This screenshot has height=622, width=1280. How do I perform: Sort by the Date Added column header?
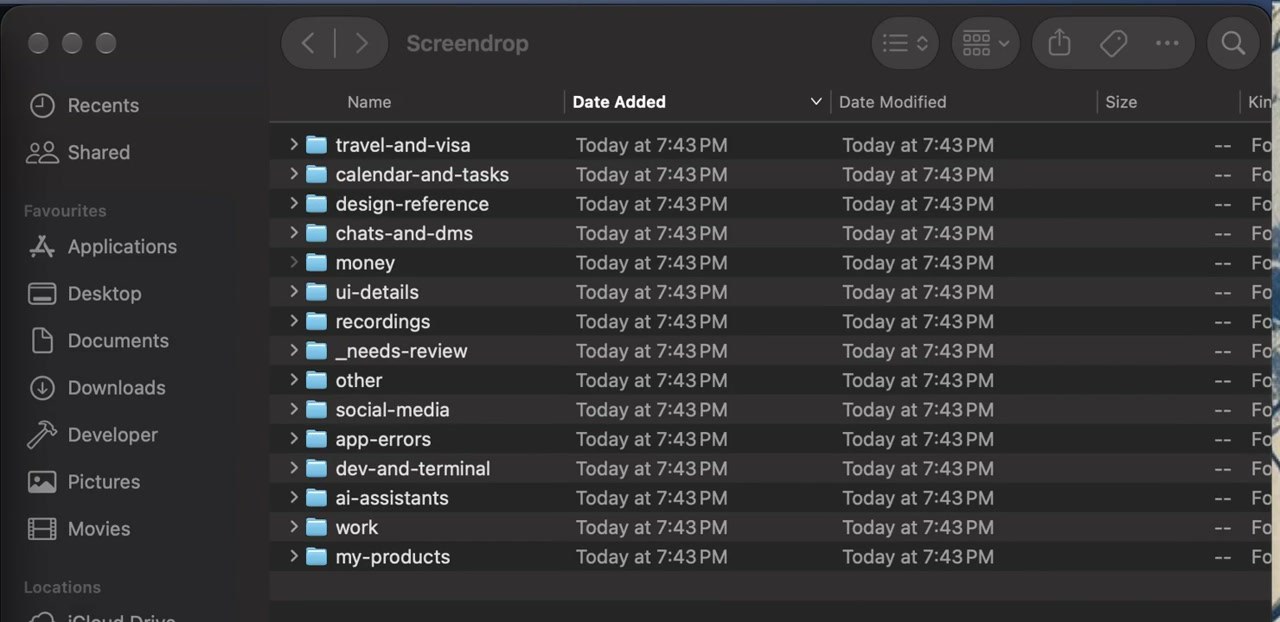[x=619, y=102]
